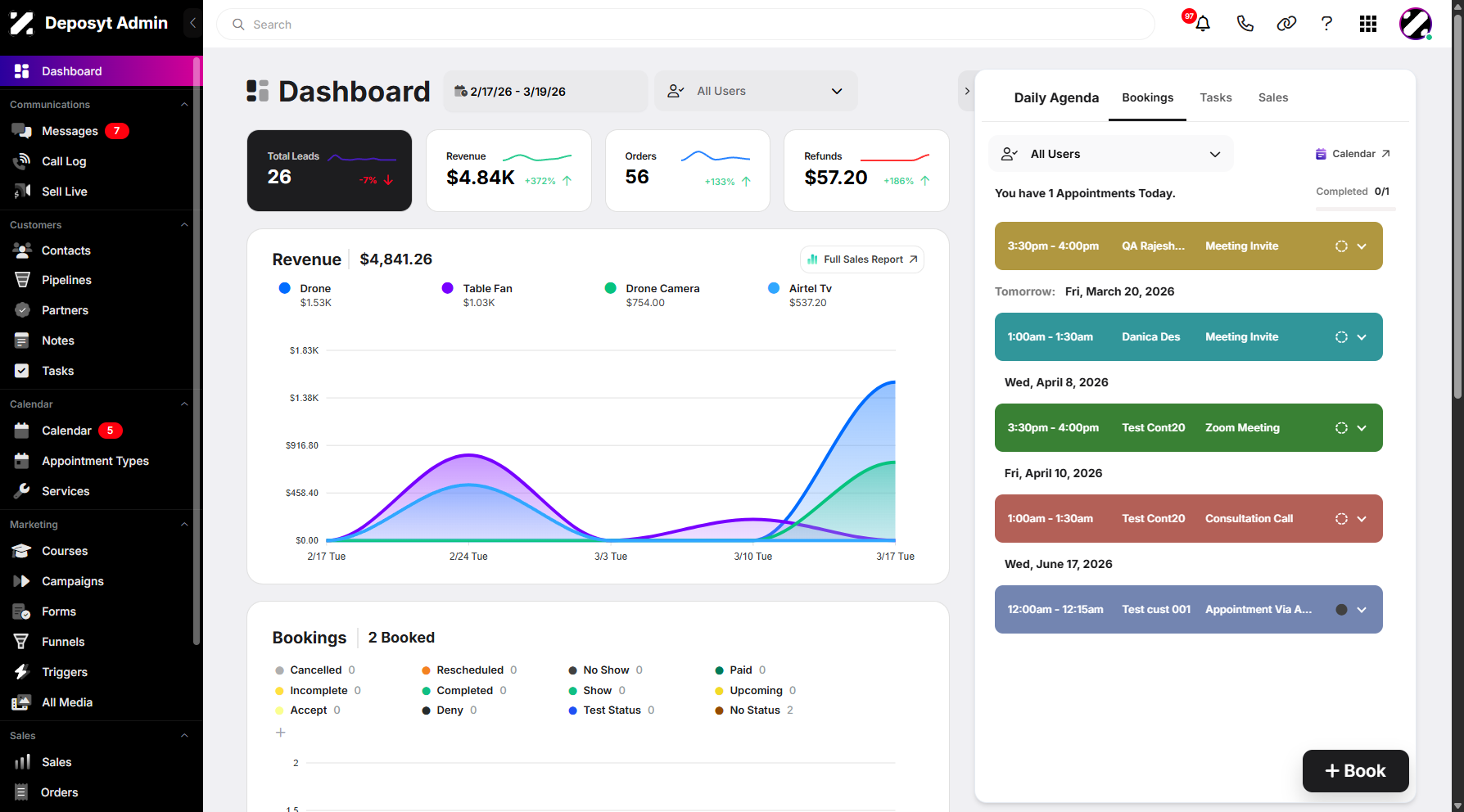
Task: Toggle status circle on Danica Des appointment
Action: tap(1341, 337)
